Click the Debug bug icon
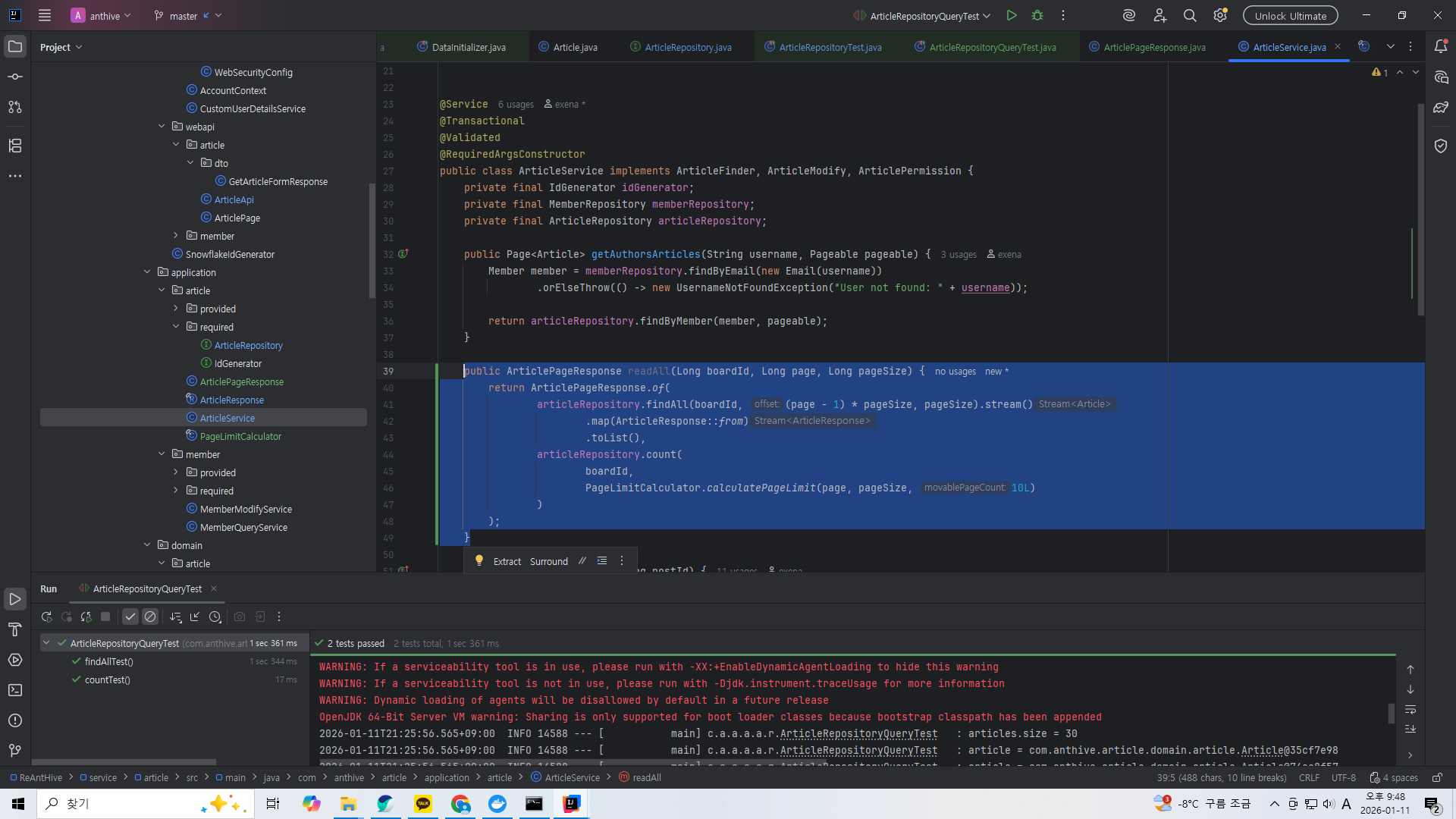The width and height of the screenshot is (1456, 819). pyautogui.click(x=1037, y=15)
